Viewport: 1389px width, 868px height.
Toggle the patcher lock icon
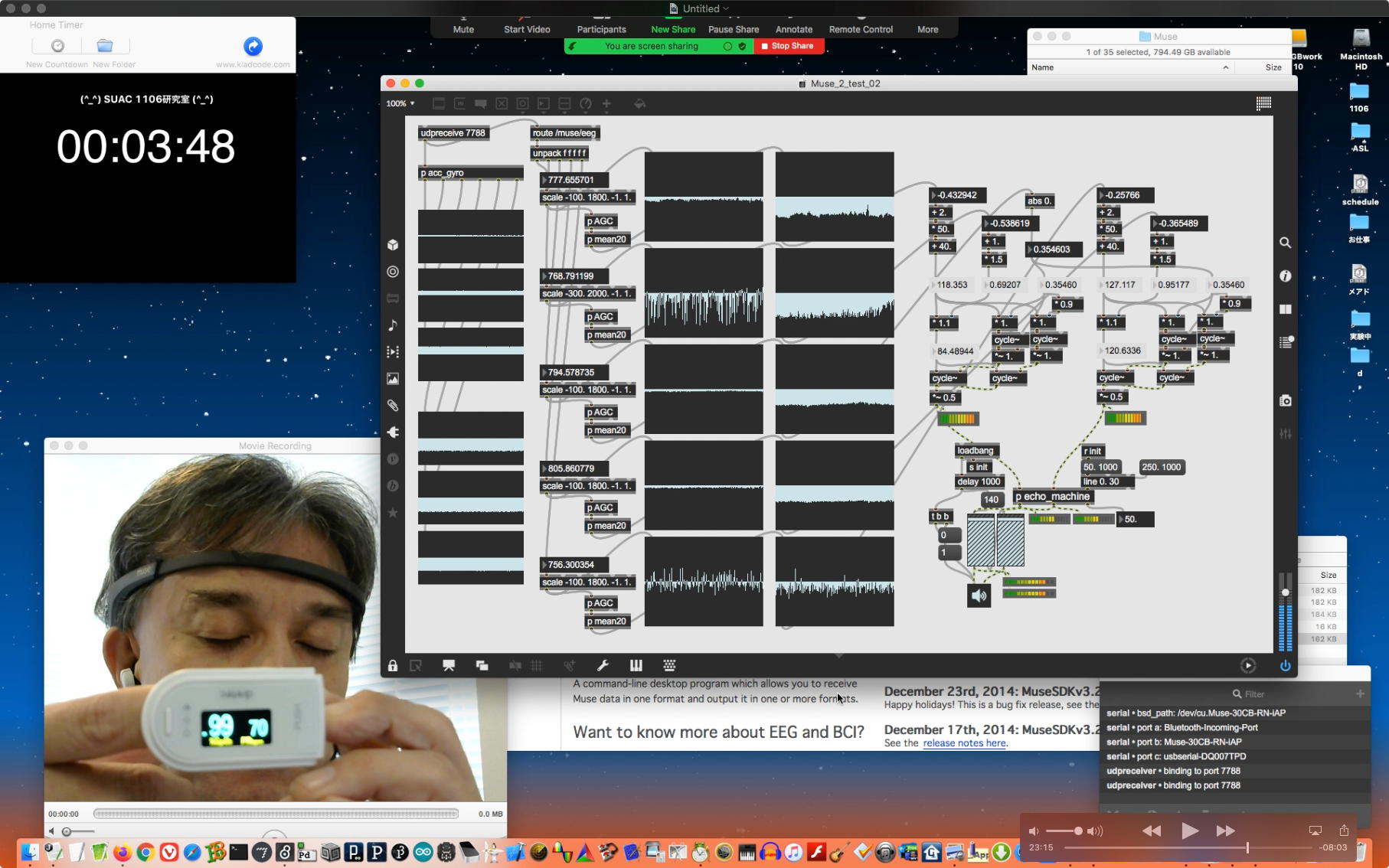pyautogui.click(x=393, y=666)
